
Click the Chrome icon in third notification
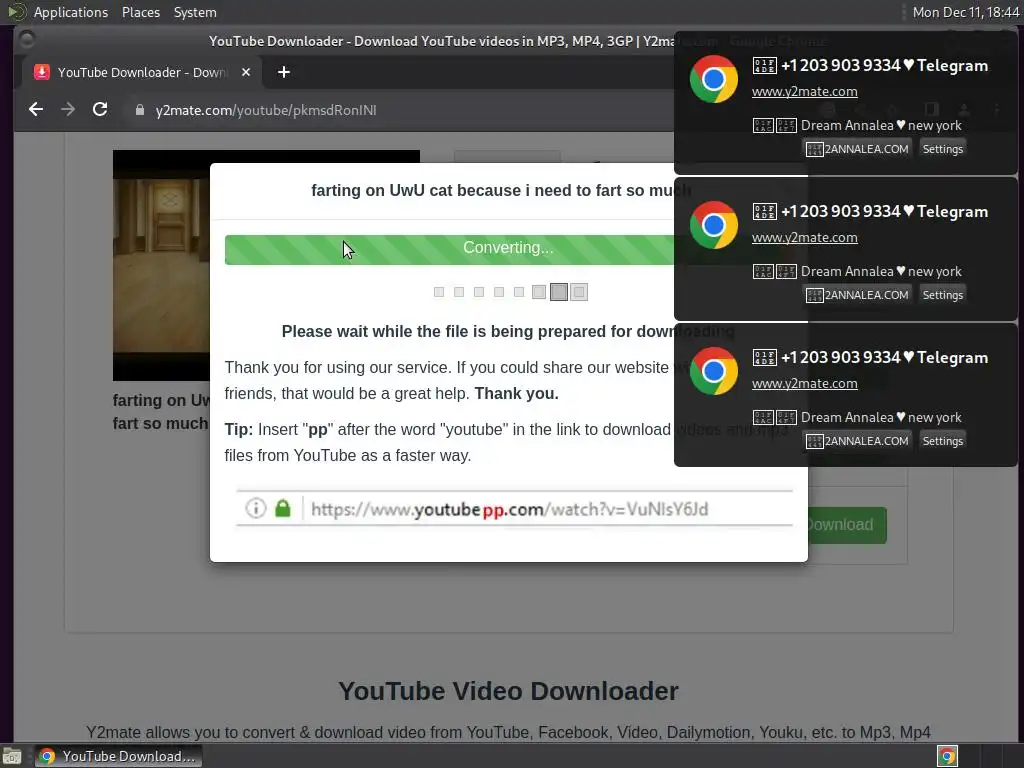(714, 371)
